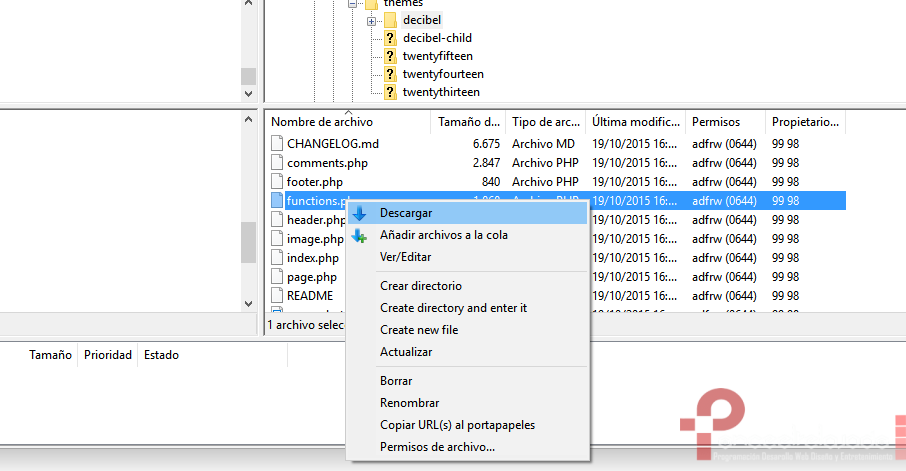
Task: Select the footer.php file name
Action: pos(315,182)
